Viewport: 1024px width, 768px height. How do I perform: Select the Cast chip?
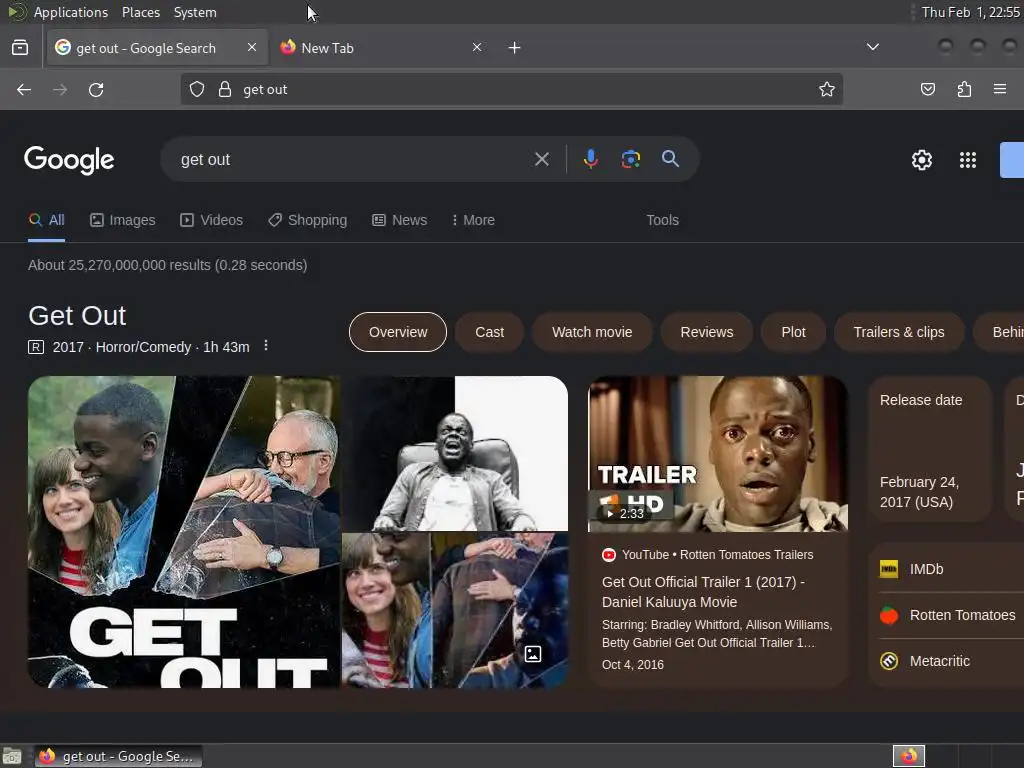[x=489, y=332]
